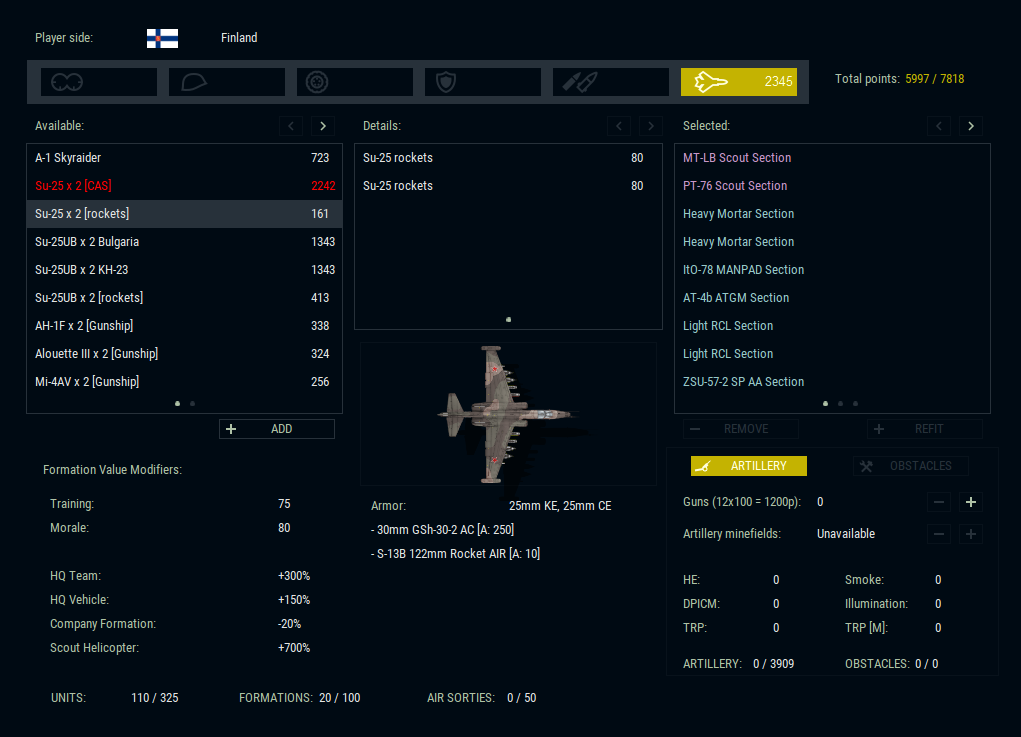Viewport: 1021px width, 737px height.
Task: Go to previous page of Selected list
Action: [939, 126]
